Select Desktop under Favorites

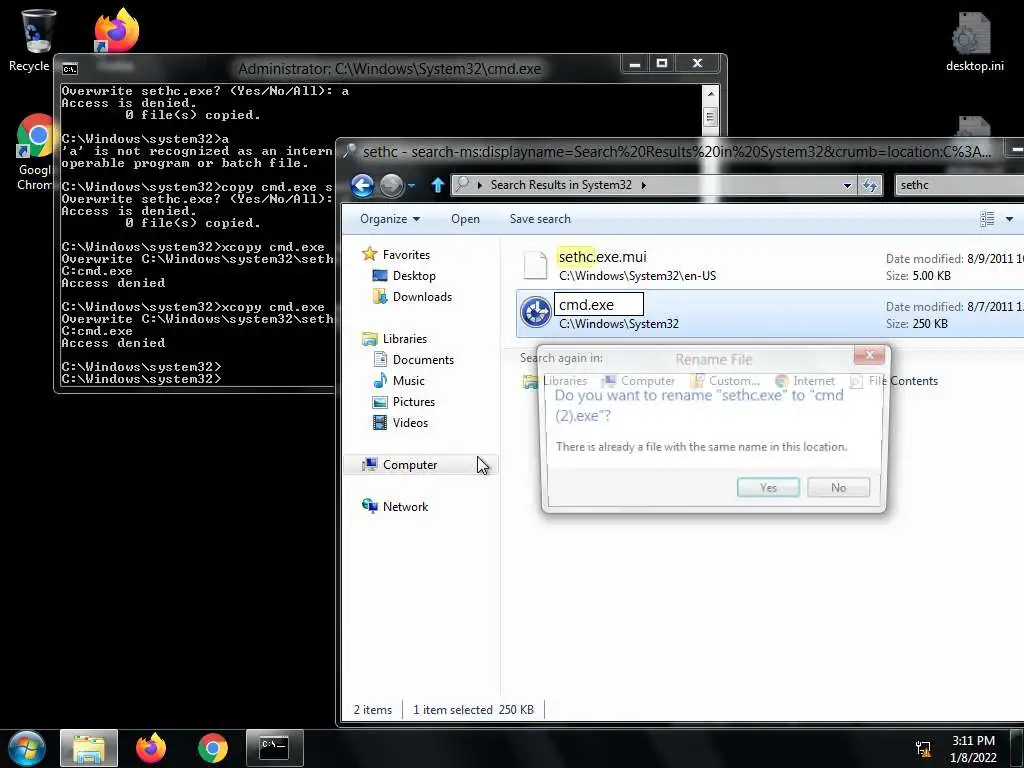tap(414, 276)
